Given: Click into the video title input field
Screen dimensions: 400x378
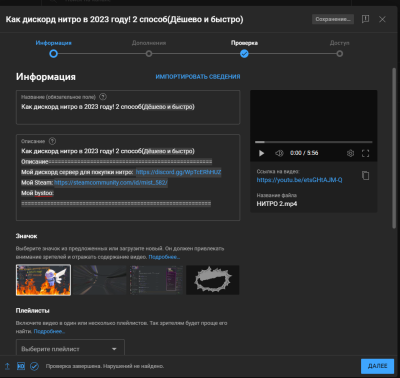Looking at the screenshot, I should click(128, 107).
